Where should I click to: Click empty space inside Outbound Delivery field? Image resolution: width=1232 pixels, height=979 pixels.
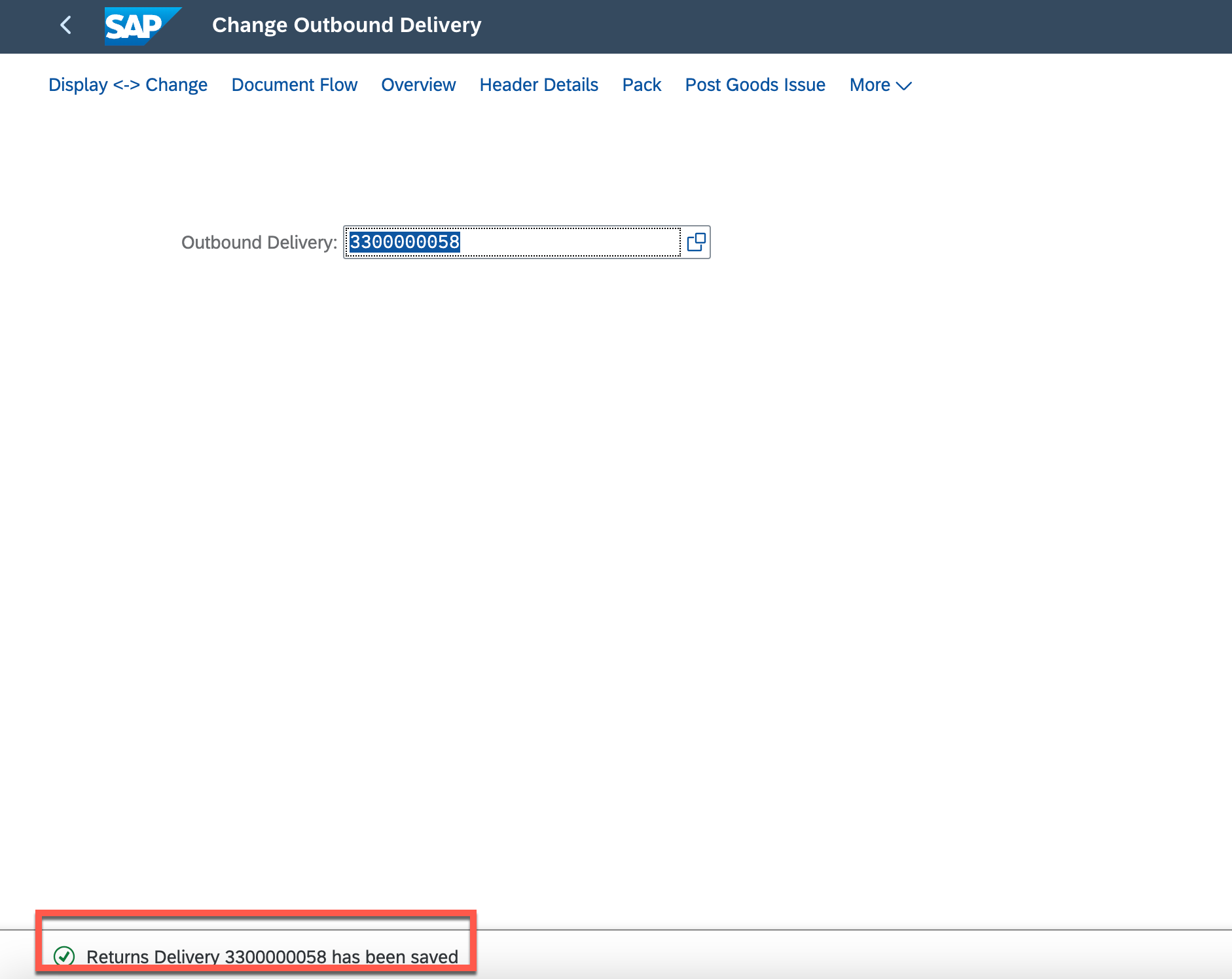[570, 242]
